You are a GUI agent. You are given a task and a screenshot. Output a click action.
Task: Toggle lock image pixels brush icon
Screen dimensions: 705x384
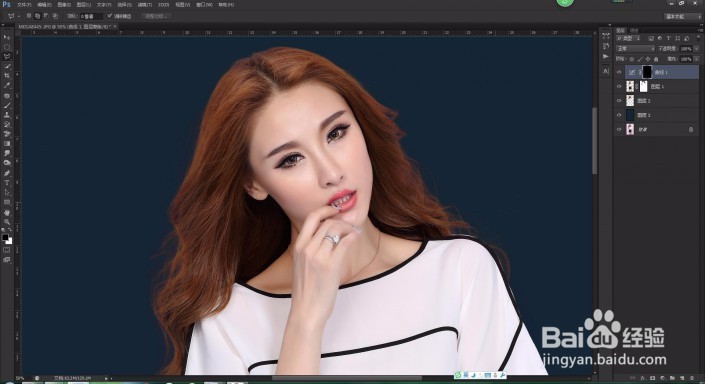click(x=640, y=59)
